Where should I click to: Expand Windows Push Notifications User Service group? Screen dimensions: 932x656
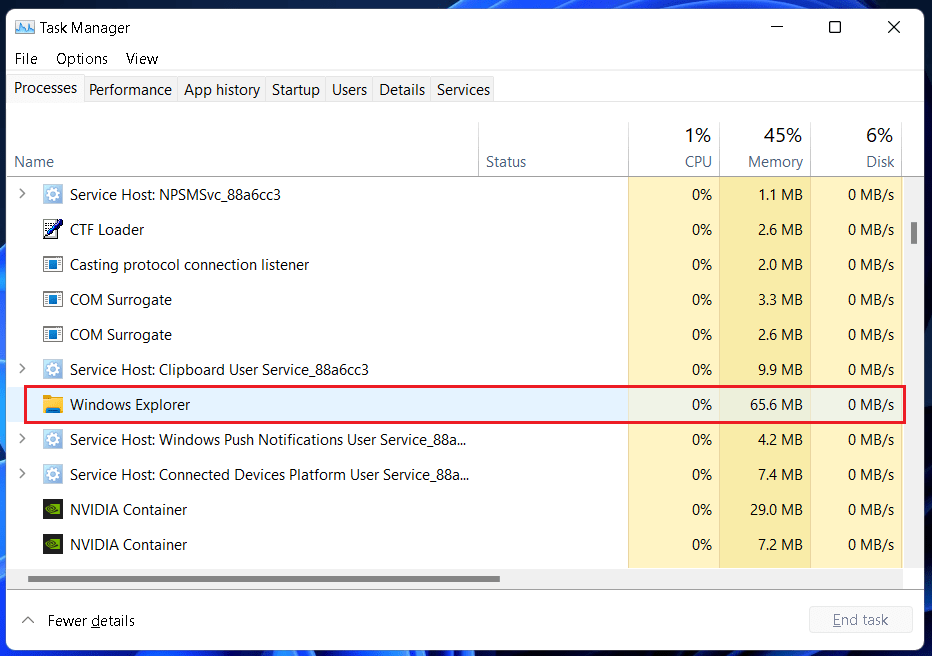click(23, 439)
